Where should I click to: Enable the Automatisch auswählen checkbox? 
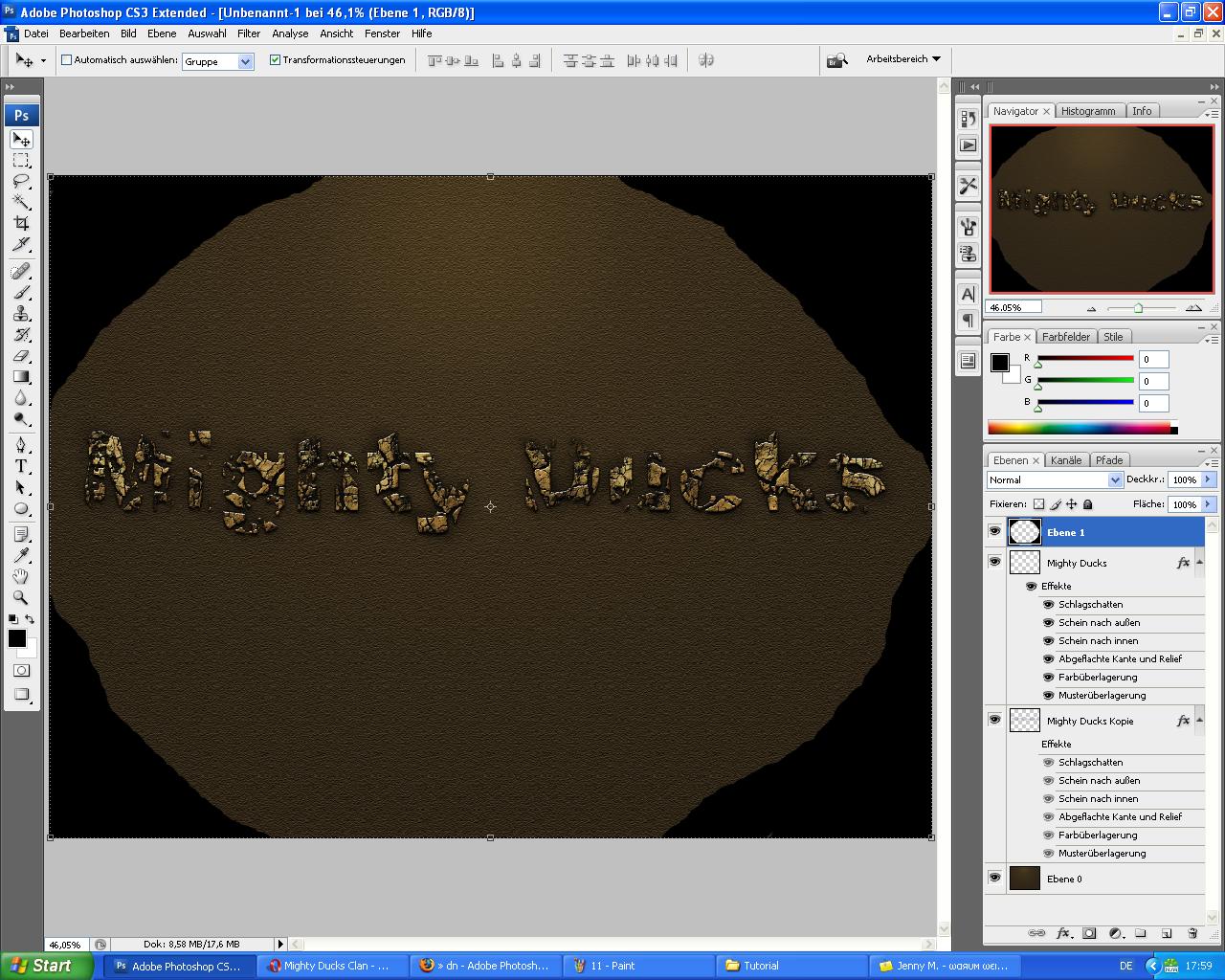[x=67, y=59]
